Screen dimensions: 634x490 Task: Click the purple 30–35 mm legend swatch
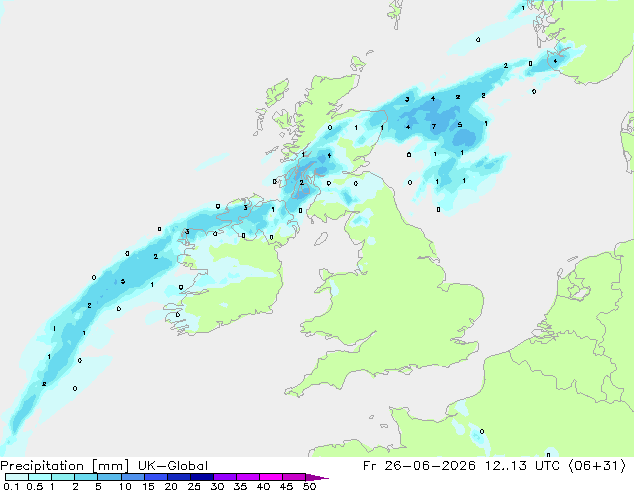click(224, 477)
